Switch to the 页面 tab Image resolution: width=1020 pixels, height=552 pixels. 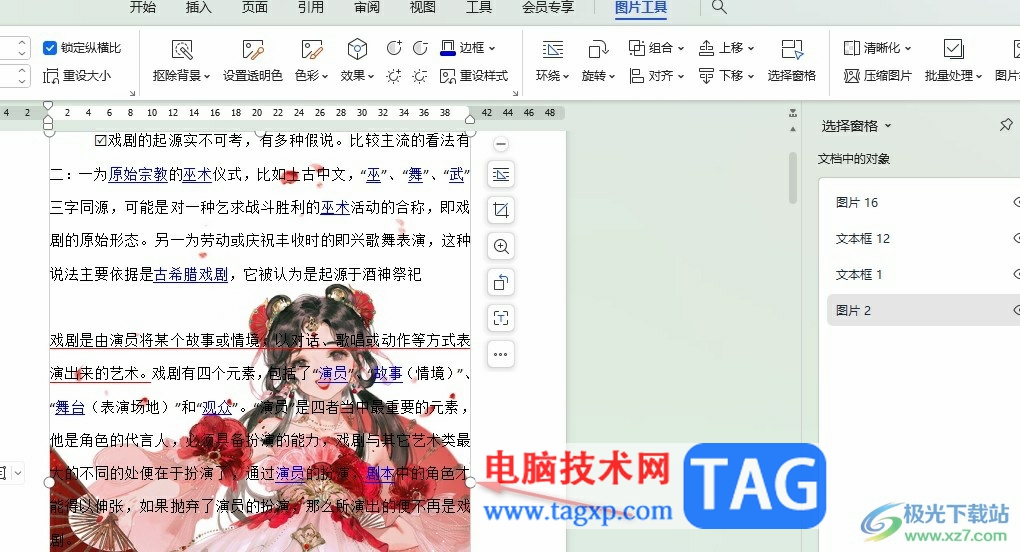coord(254,7)
